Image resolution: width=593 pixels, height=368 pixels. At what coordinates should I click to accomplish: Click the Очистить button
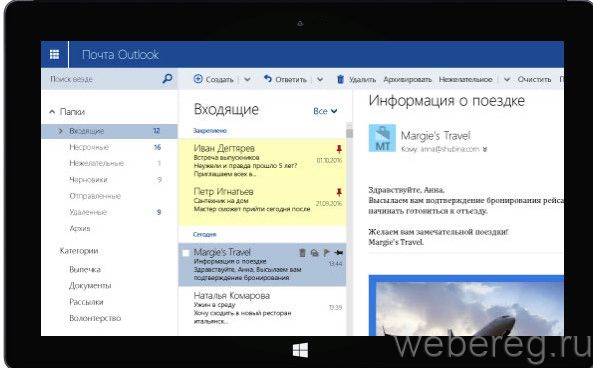pos(534,79)
